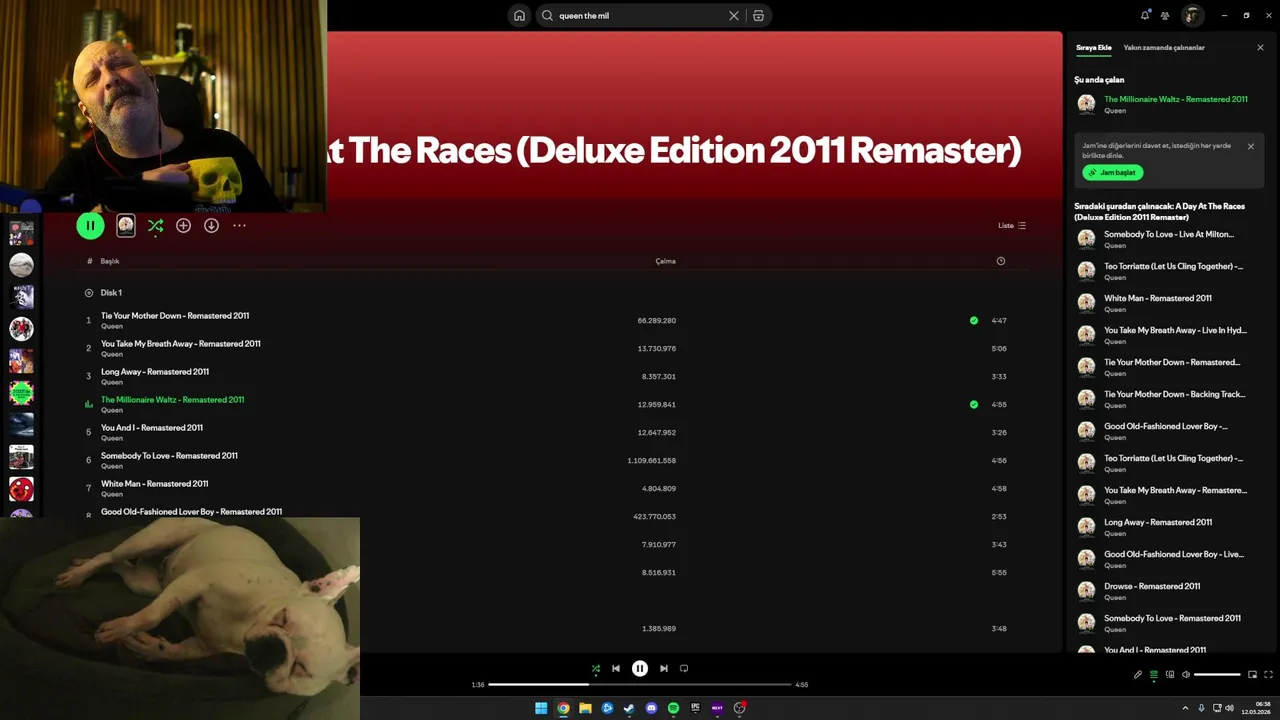The width and height of the screenshot is (1280, 720).
Task: Open The Millionaire Waltz title in the now playing queue
Action: [1176, 99]
